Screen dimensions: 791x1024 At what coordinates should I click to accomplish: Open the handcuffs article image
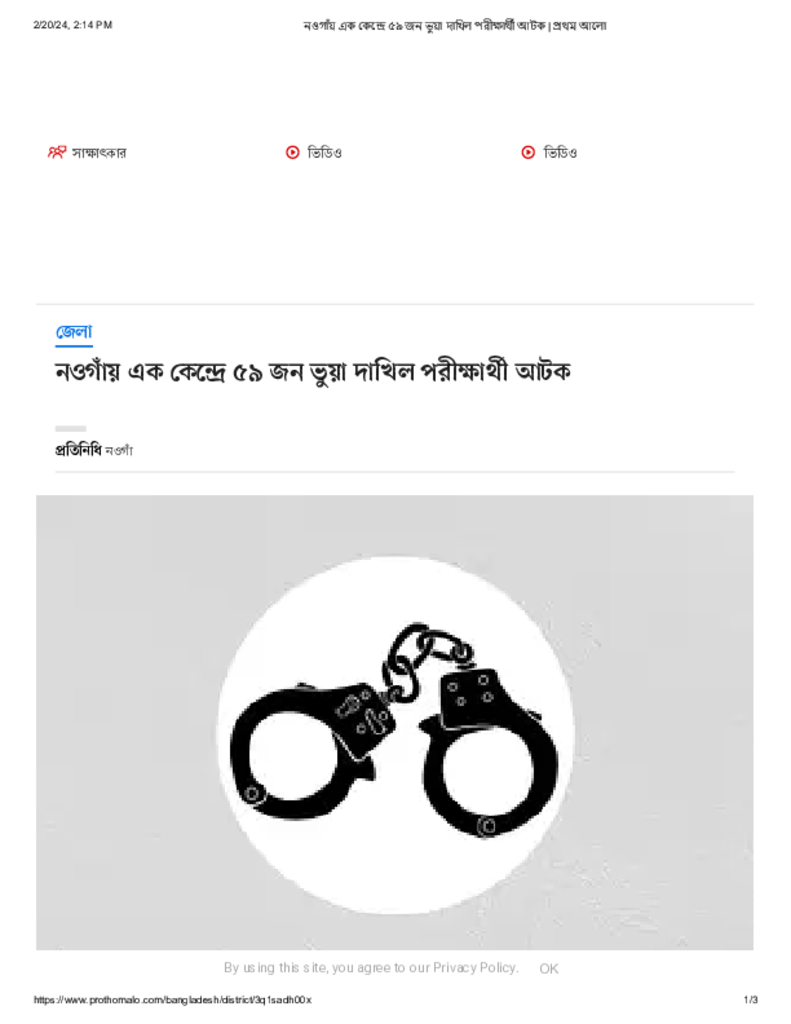point(395,722)
